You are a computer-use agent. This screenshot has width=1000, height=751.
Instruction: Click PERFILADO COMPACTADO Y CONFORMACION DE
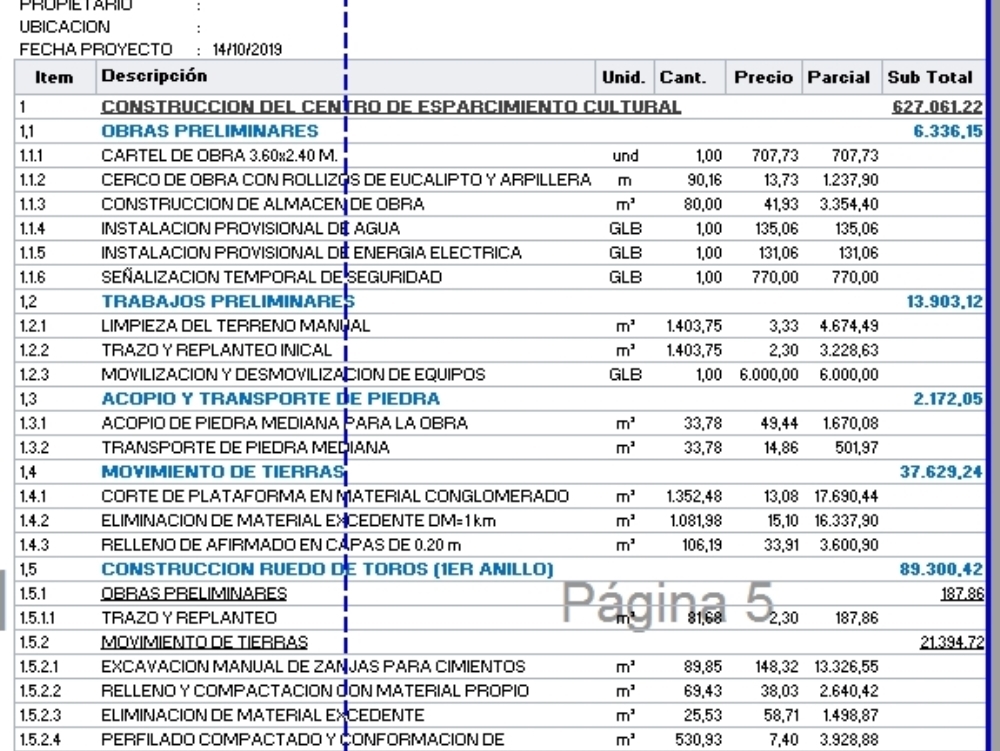302,740
